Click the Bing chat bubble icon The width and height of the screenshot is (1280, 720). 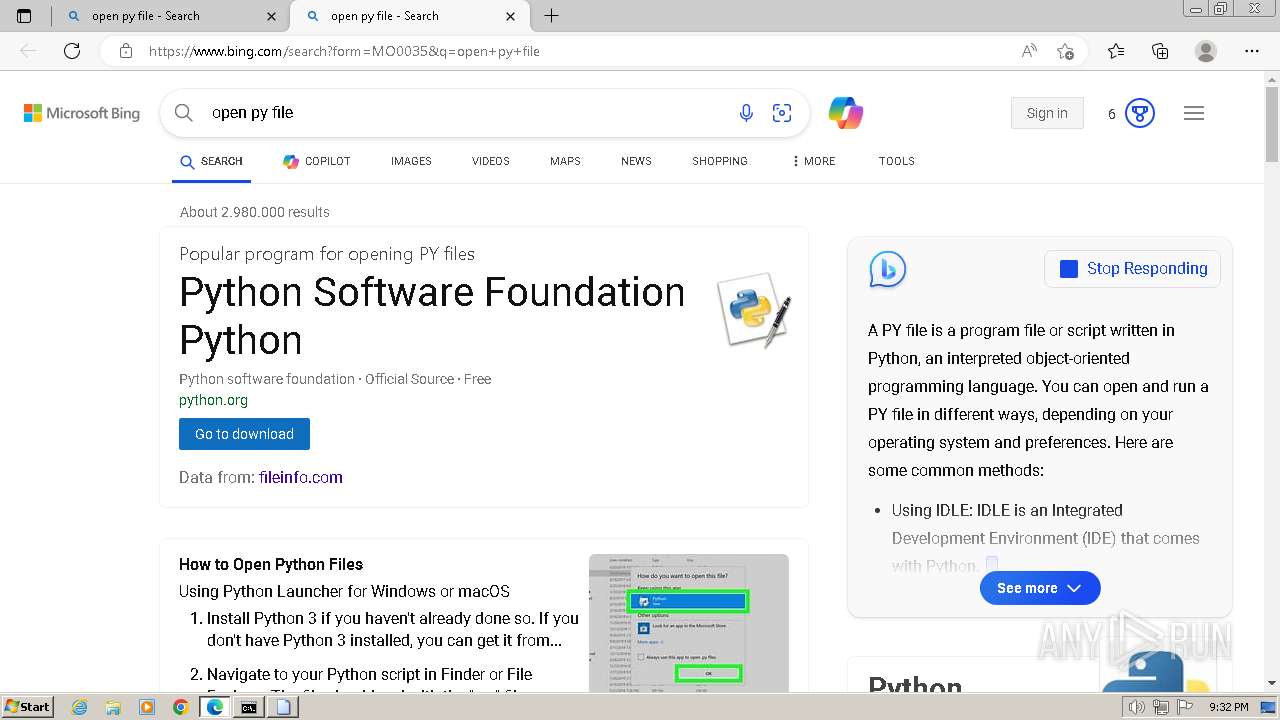pyautogui.click(x=888, y=269)
